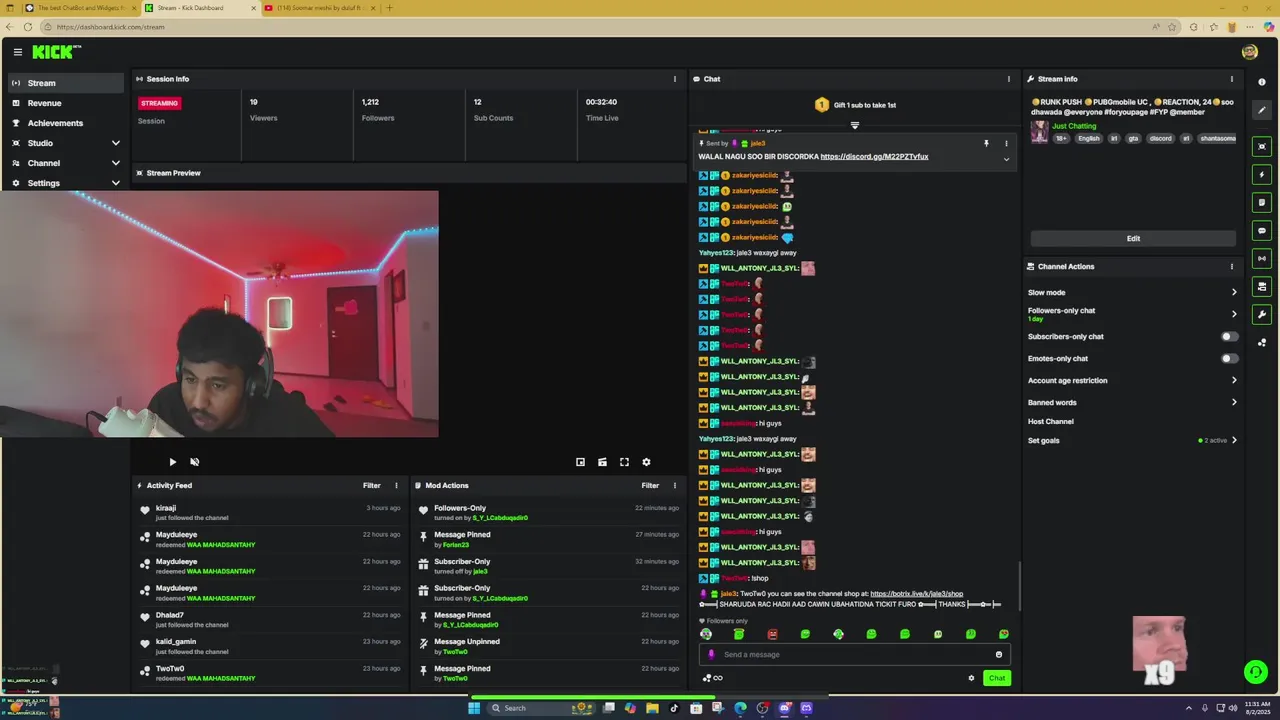Switch to the YouTube browser tab
1280x720 pixels.
(320, 8)
